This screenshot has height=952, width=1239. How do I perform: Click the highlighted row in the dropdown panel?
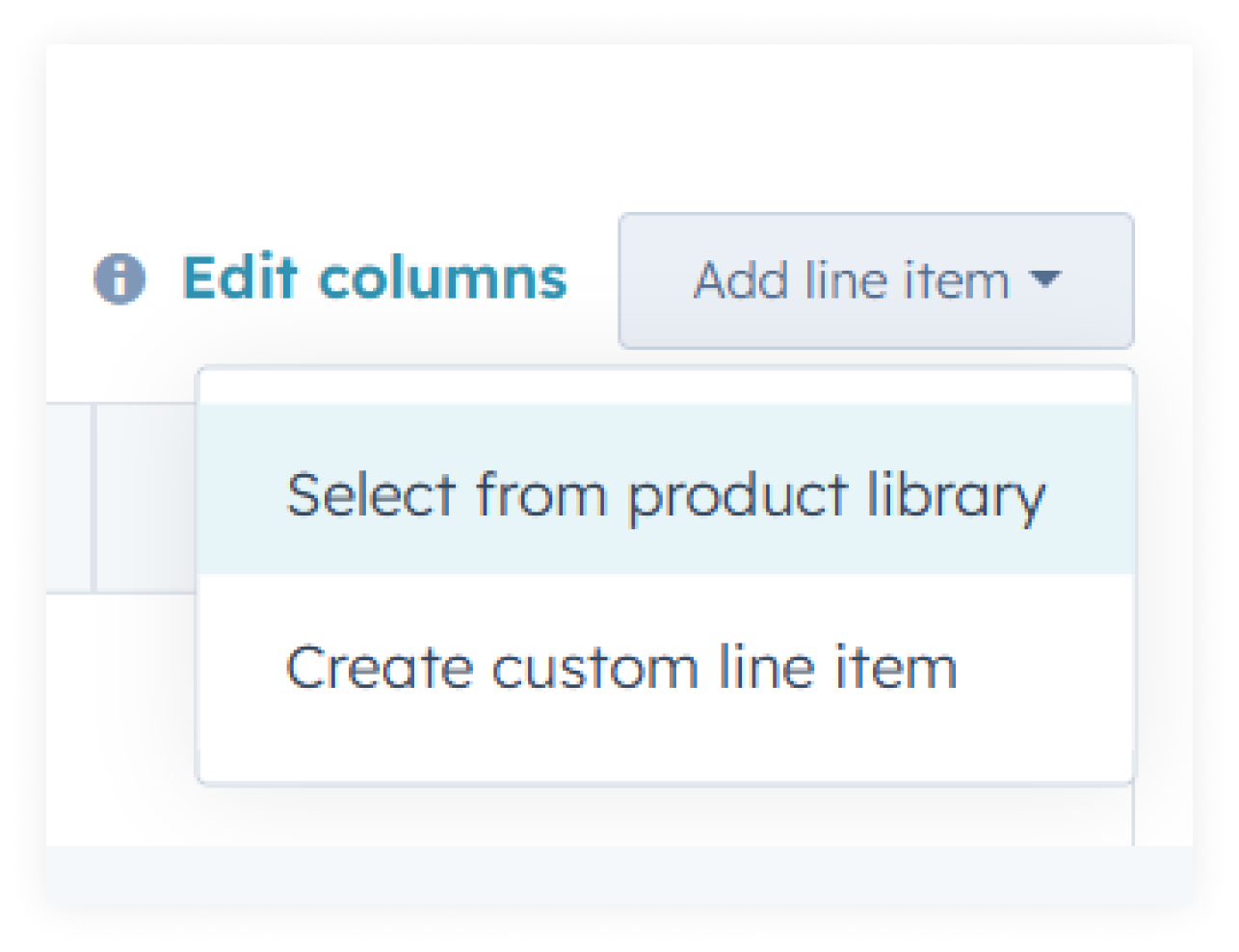click(x=669, y=493)
